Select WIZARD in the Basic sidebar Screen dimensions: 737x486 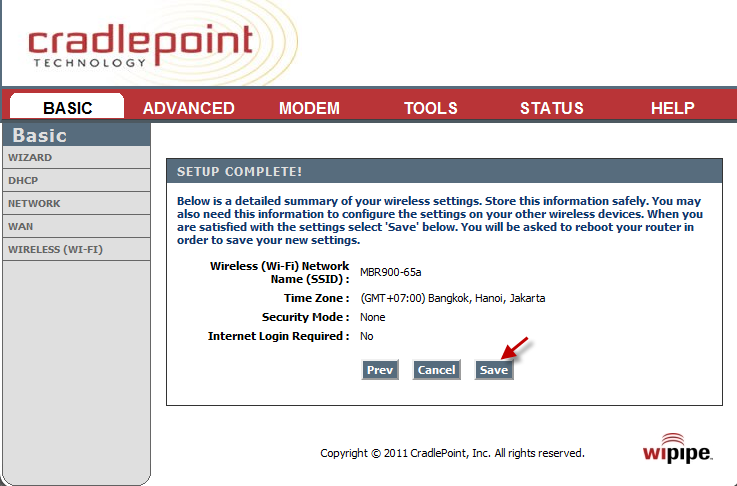[77, 157]
